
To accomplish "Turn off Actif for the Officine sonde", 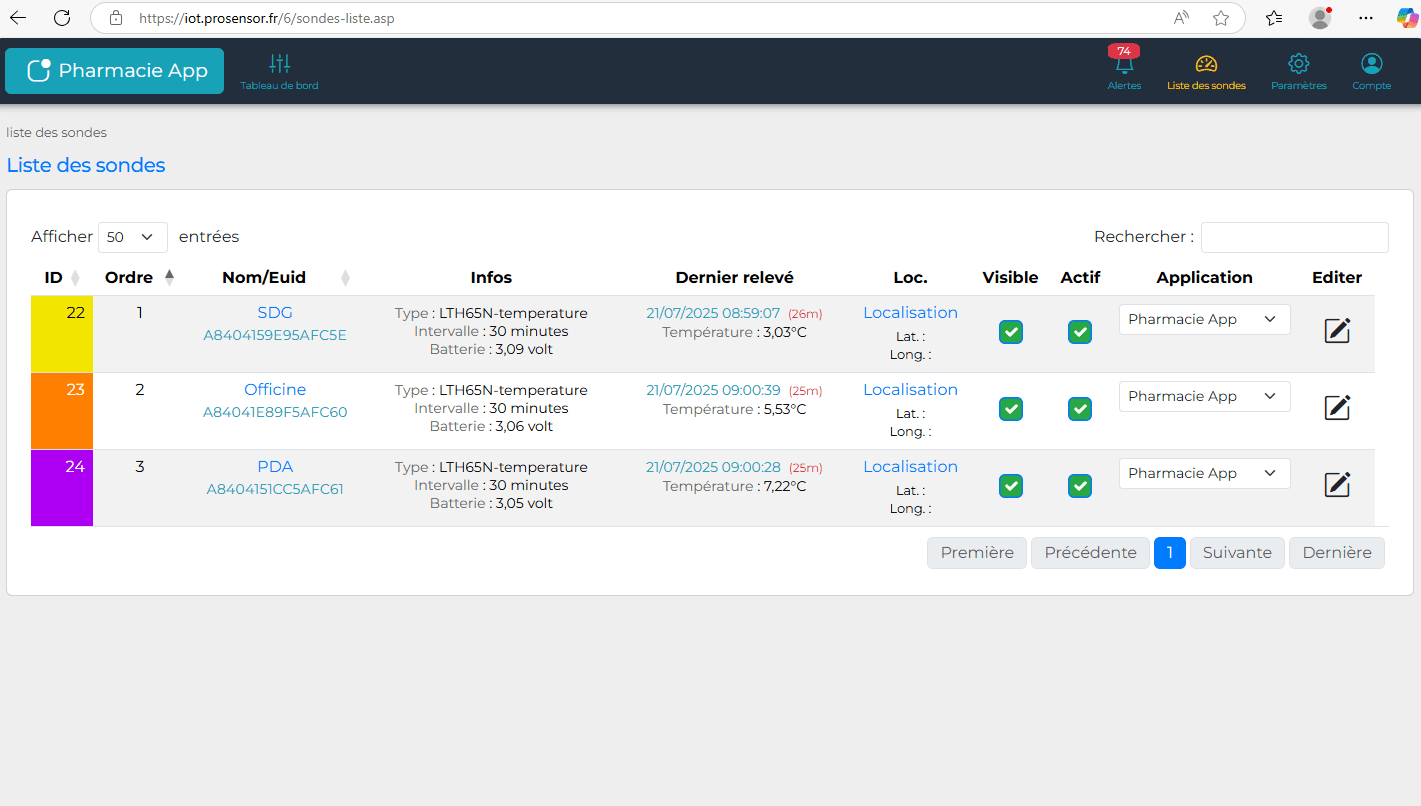I will tap(1080, 408).
